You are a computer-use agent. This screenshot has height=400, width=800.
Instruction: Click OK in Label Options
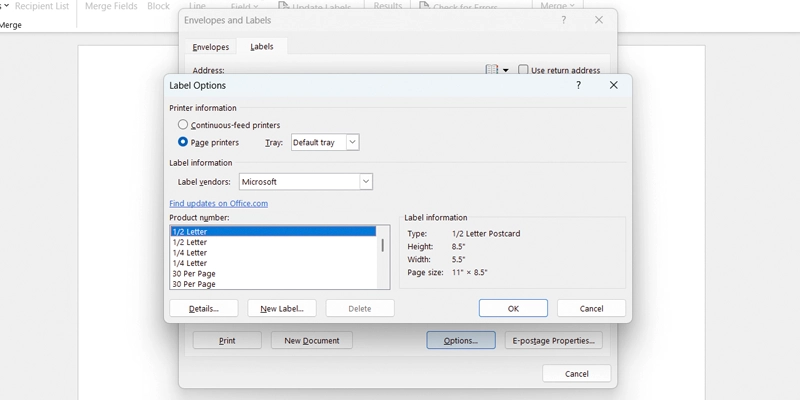point(513,309)
